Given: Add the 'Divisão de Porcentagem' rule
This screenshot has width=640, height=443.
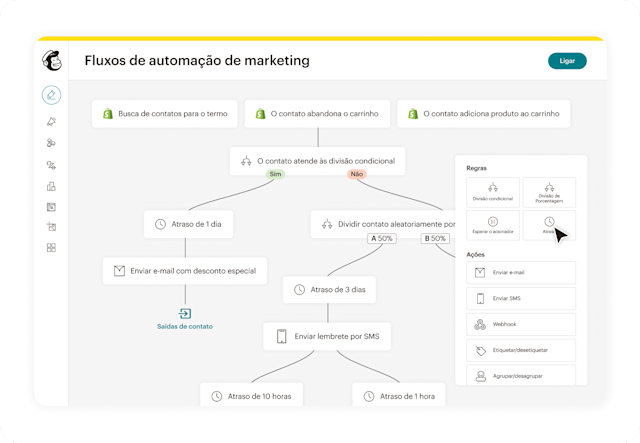Looking at the screenshot, I should coord(548,192).
